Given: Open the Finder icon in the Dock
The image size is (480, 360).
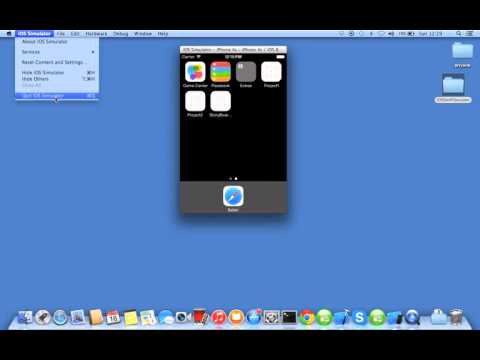Looking at the screenshot, I should click(x=25, y=317).
